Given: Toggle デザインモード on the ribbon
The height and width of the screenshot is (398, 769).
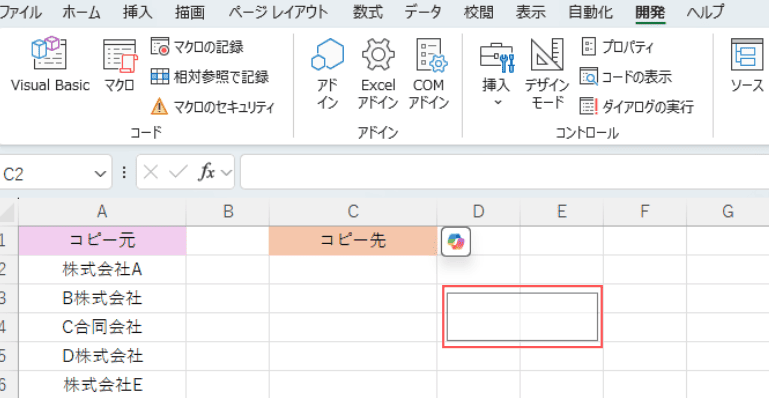Looking at the screenshot, I should click(547, 75).
